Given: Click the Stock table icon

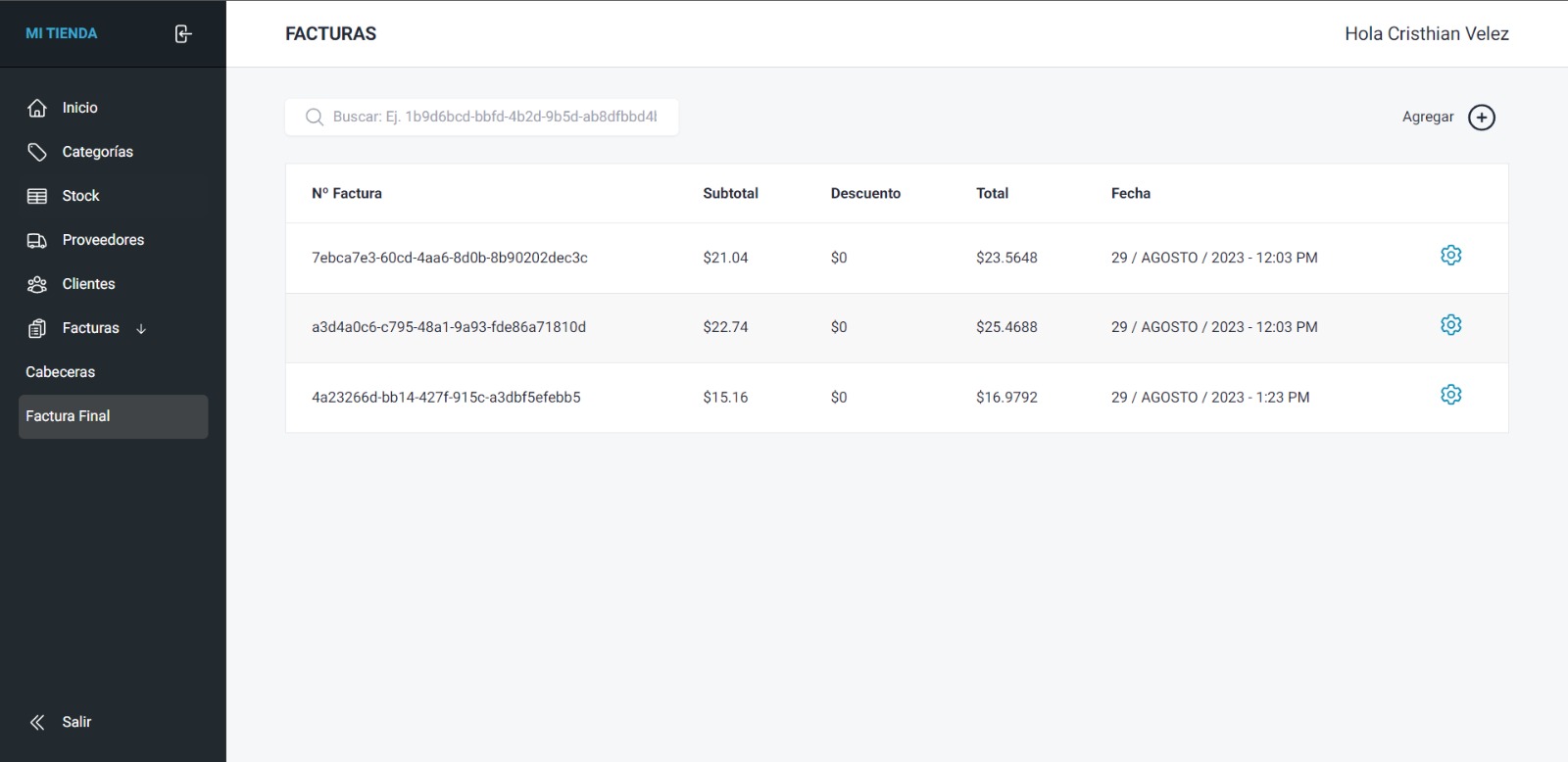Looking at the screenshot, I should (x=37, y=196).
